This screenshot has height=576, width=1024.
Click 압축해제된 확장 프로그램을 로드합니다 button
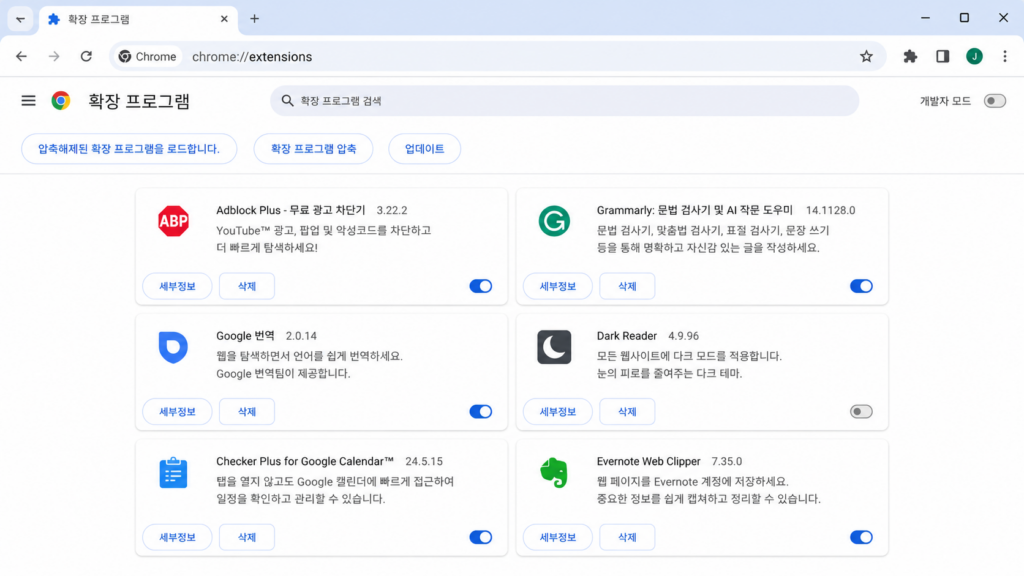click(129, 149)
